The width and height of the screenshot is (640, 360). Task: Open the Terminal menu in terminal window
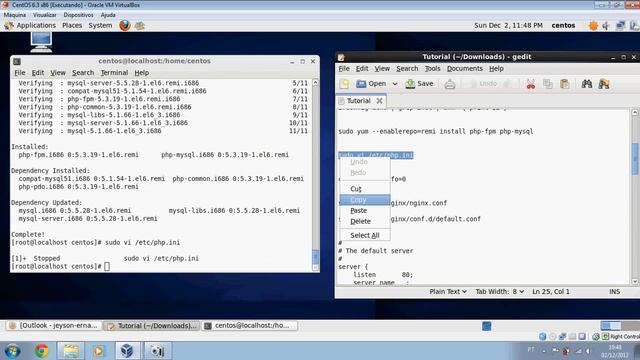114,73
